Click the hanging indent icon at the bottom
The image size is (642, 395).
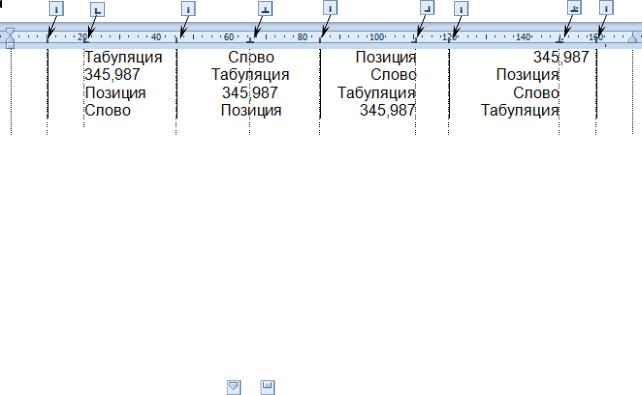267,387
